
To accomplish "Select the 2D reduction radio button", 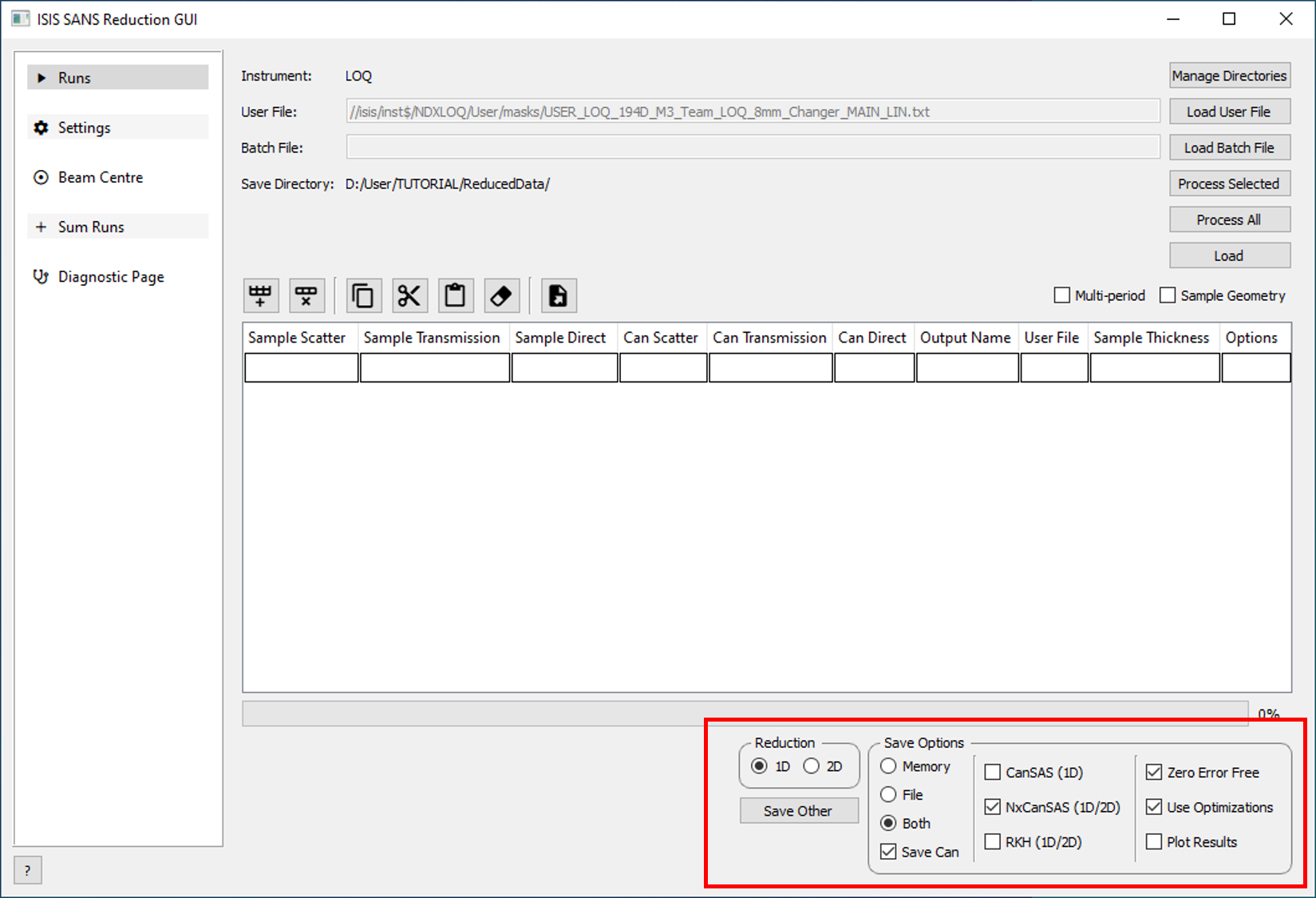I will click(812, 766).
